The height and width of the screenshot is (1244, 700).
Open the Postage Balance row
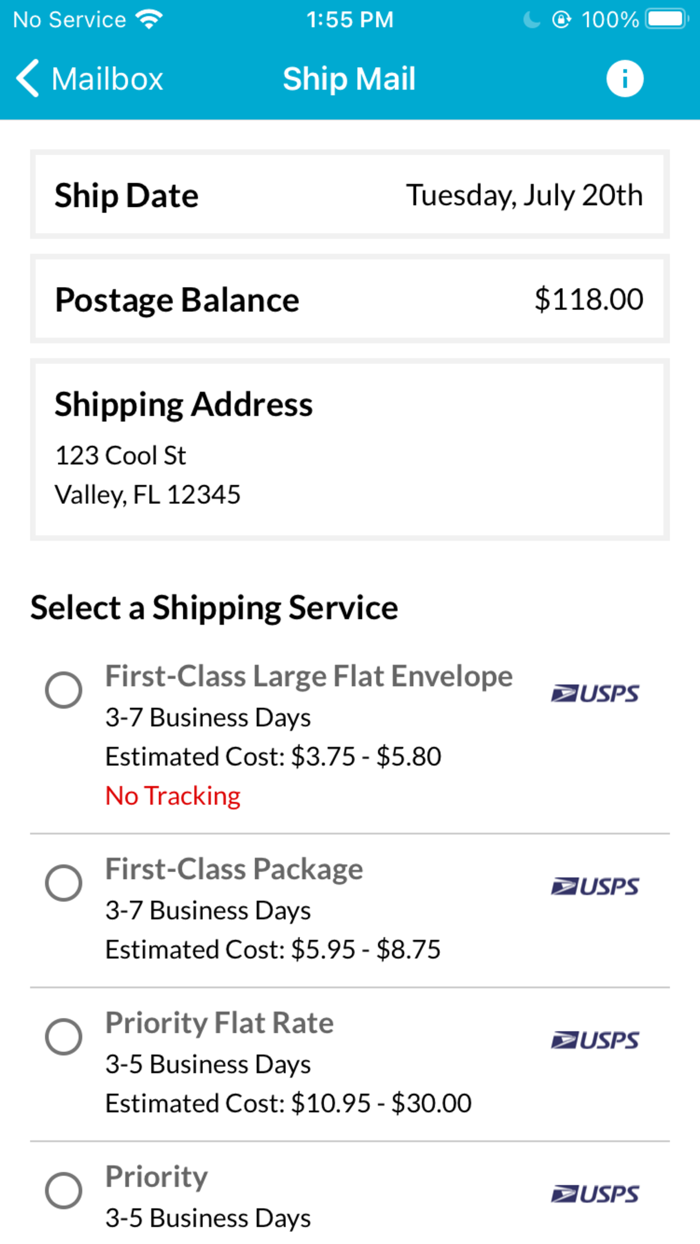[x=349, y=300]
